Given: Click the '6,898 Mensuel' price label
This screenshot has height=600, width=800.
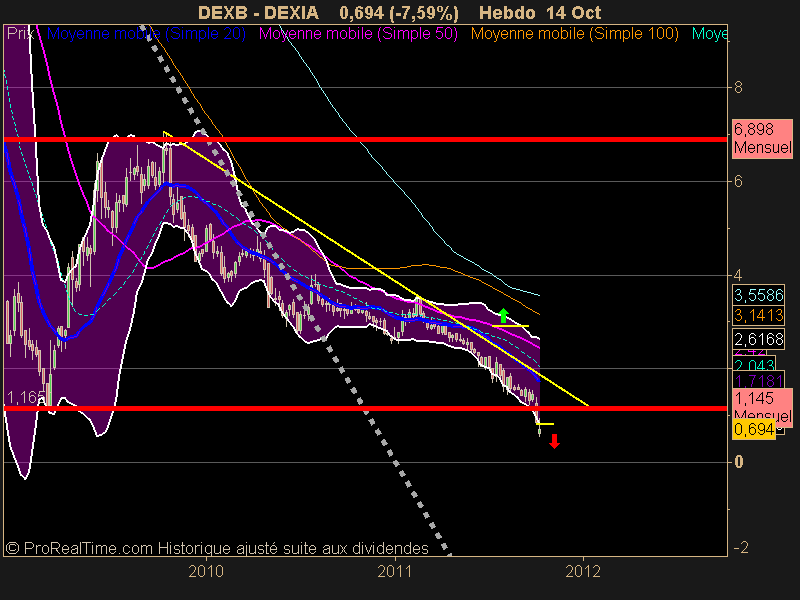Looking at the screenshot, I should tap(762, 139).
